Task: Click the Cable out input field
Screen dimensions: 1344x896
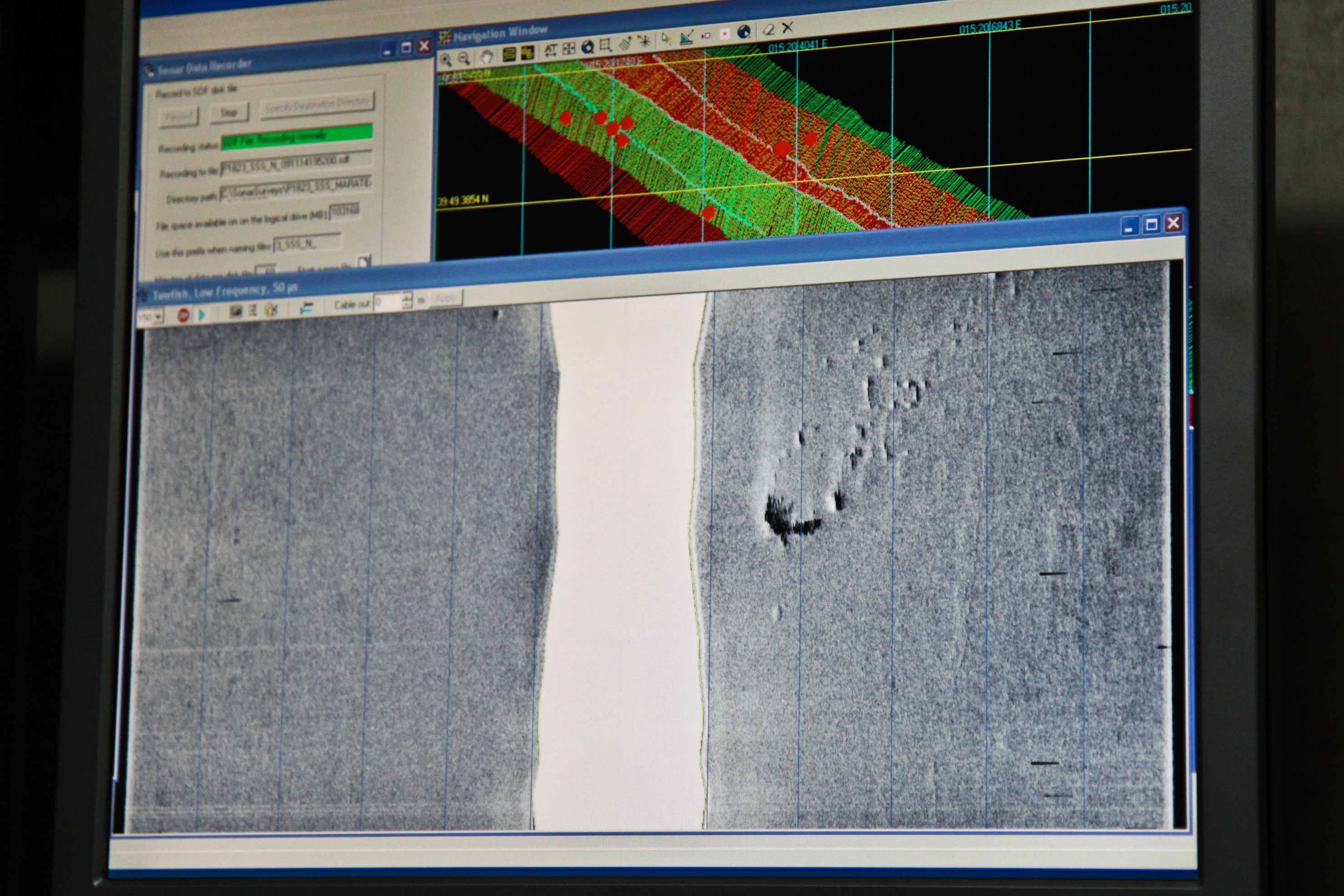Action: [387, 302]
